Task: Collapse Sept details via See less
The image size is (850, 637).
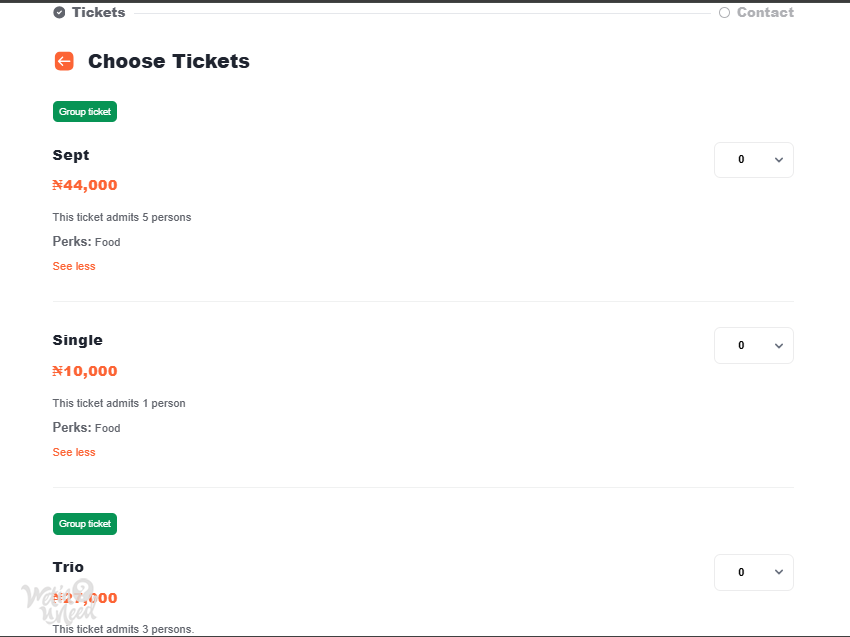Action: pyautogui.click(x=74, y=266)
